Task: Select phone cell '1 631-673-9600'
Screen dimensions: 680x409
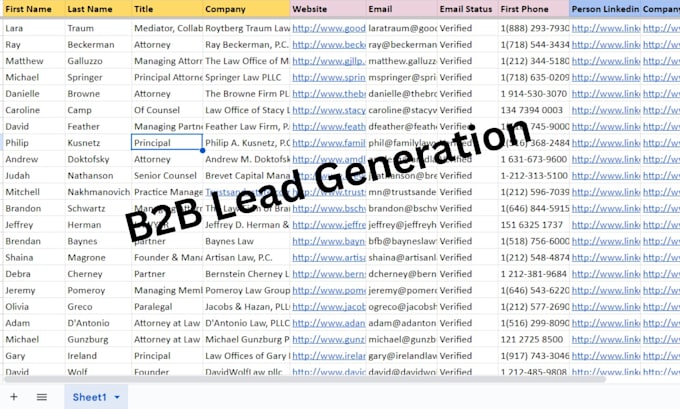Action: pyautogui.click(x=534, y=159)
